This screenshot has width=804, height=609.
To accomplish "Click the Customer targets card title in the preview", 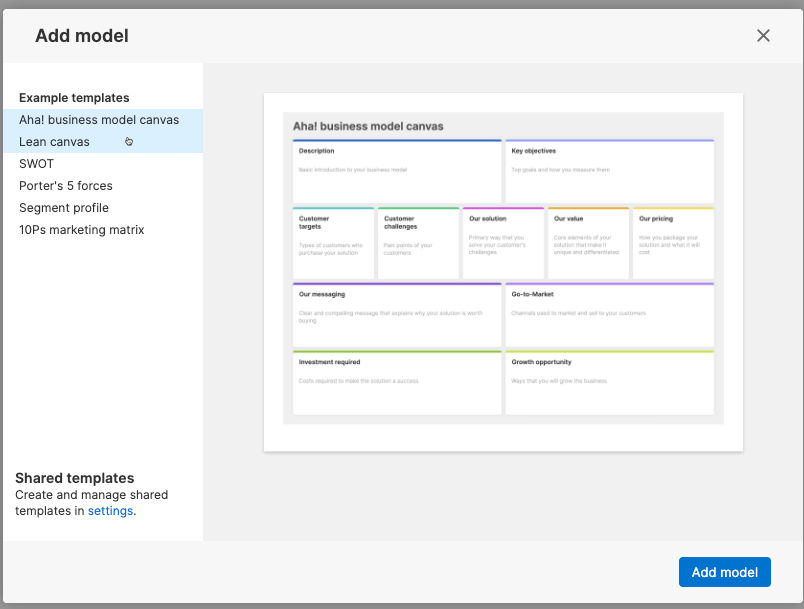I will click(314, 222).
